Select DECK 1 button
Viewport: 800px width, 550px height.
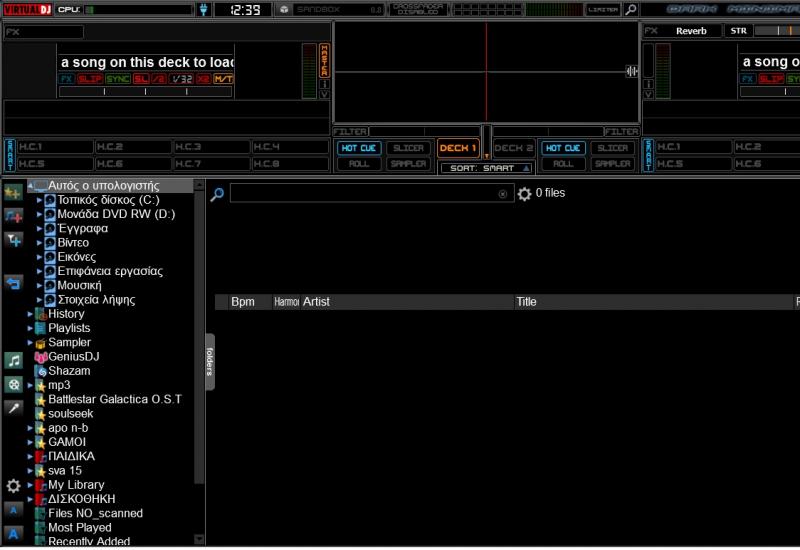click(x=458, y=148)
